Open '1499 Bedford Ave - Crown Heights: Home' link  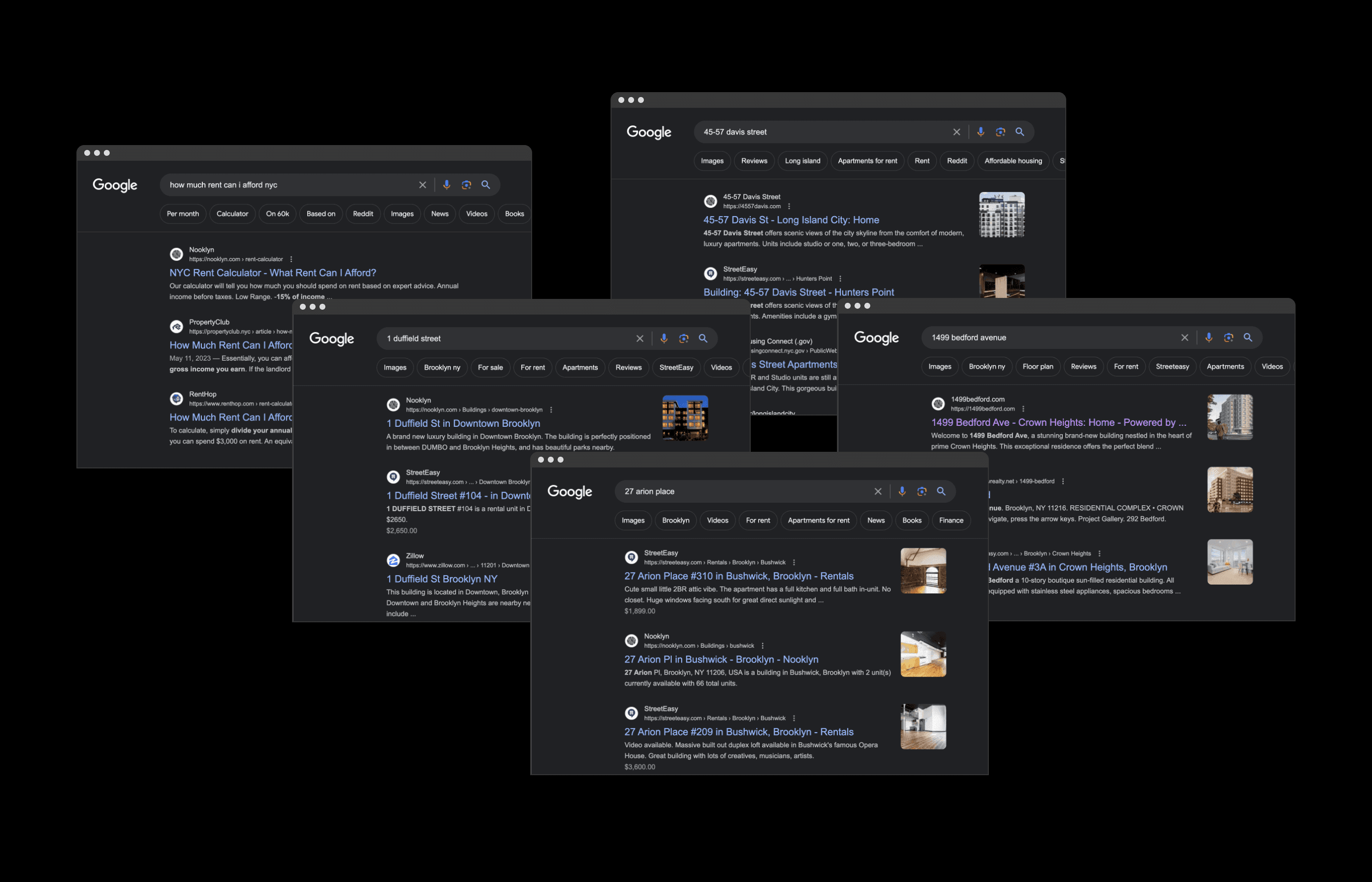1058,423
